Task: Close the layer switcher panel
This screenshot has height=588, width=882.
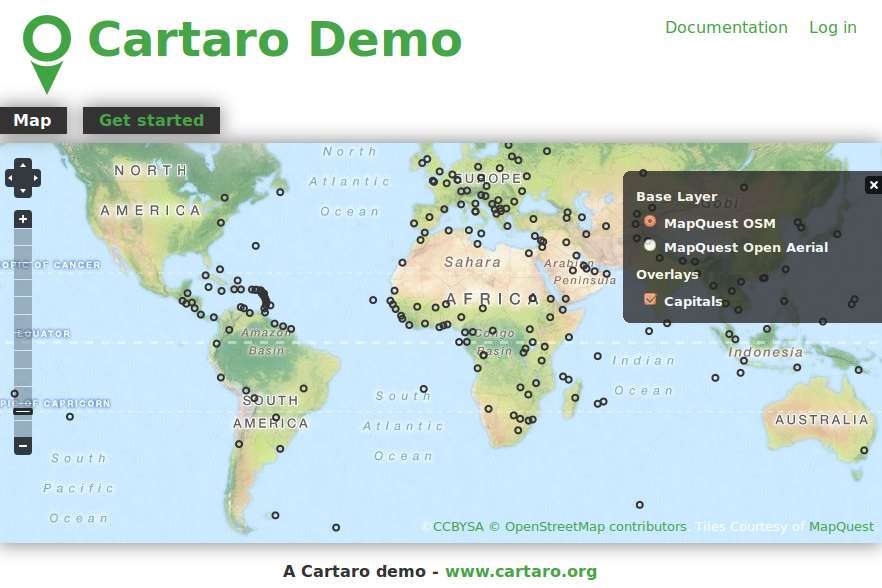Action: pos(873,185)
